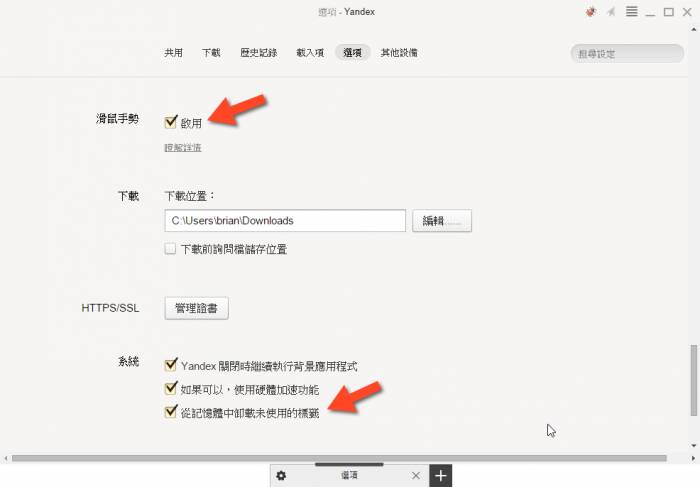Click the gray rocket turbo icon

point(611,12)
